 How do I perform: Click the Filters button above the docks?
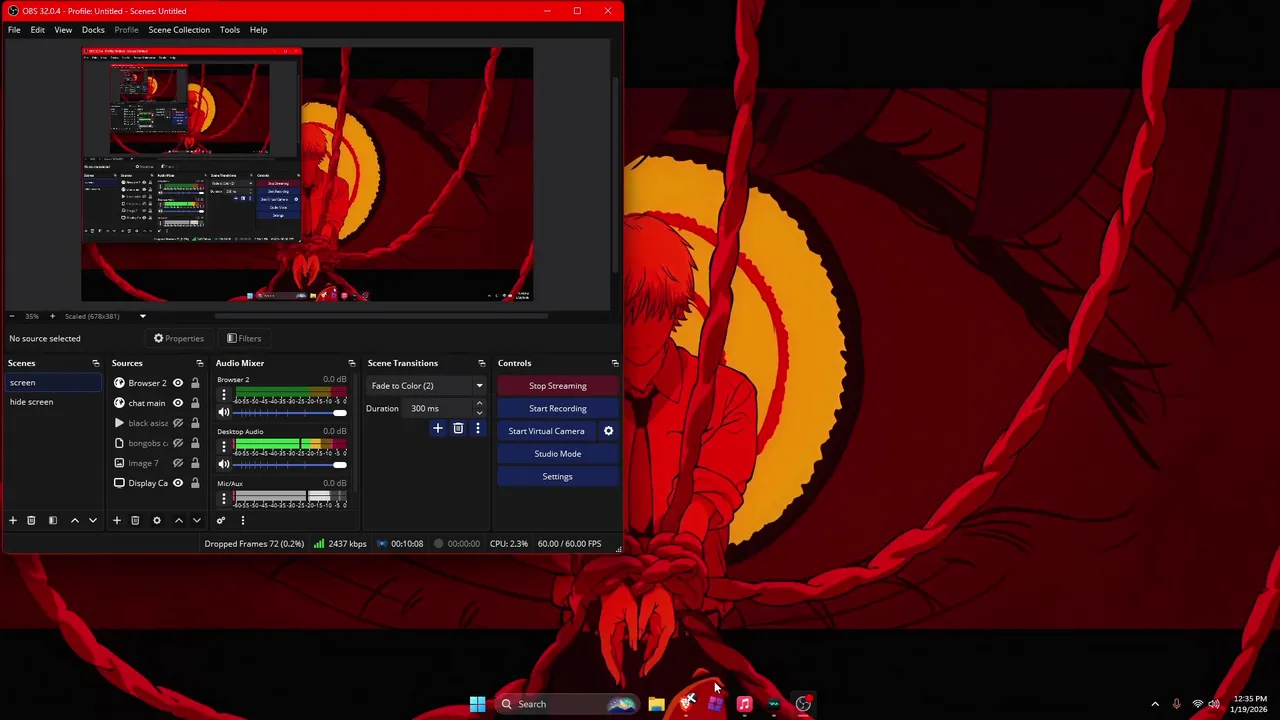(244, 338)
